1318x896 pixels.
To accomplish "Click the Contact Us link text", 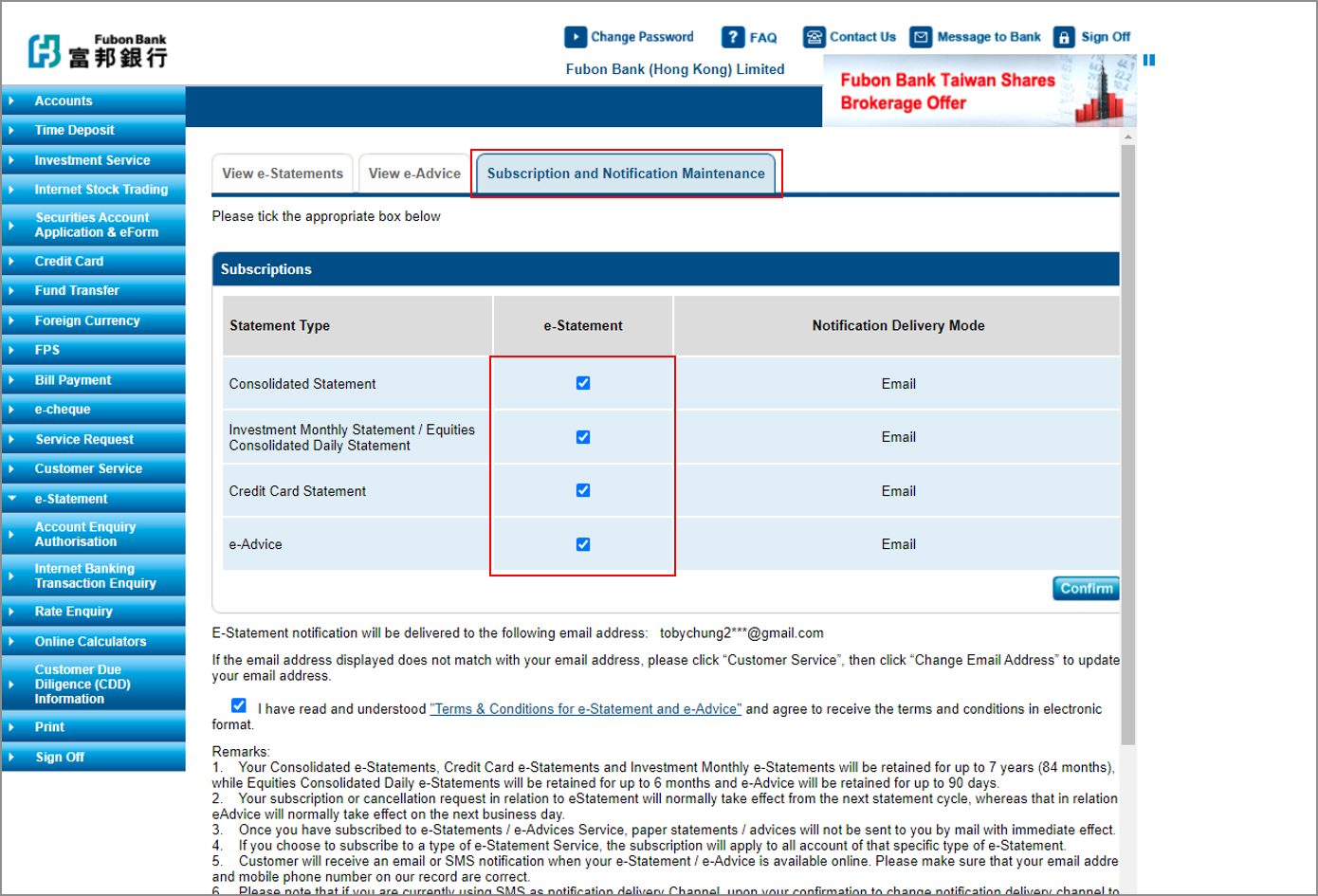I will [x=863, y=37].
